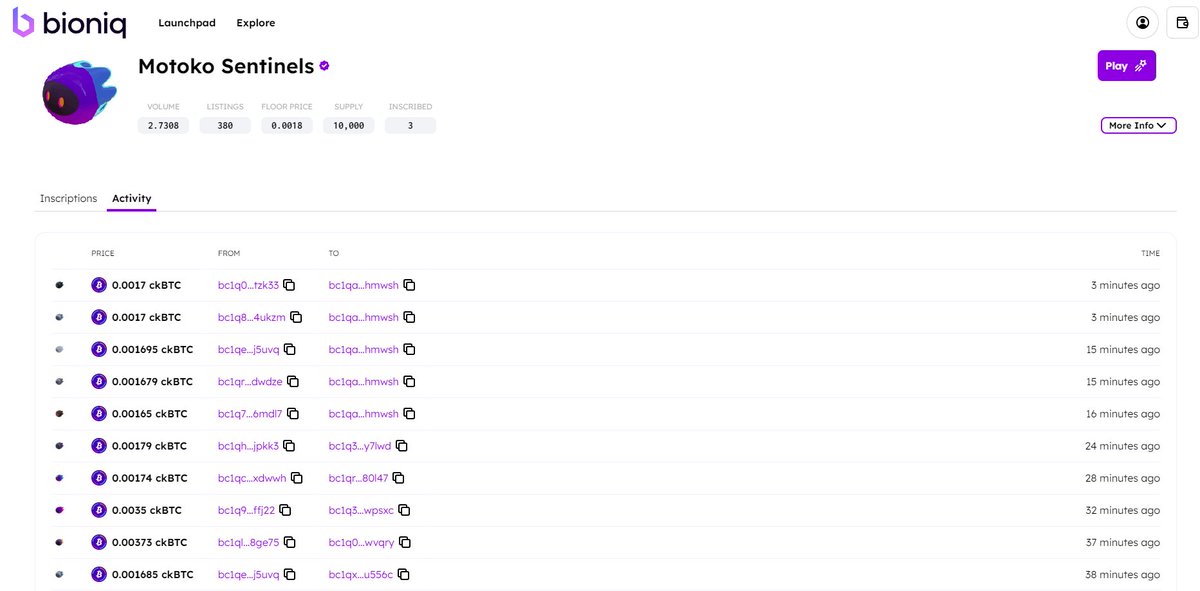Click the Motoko Sentinels title

(226, 67)
